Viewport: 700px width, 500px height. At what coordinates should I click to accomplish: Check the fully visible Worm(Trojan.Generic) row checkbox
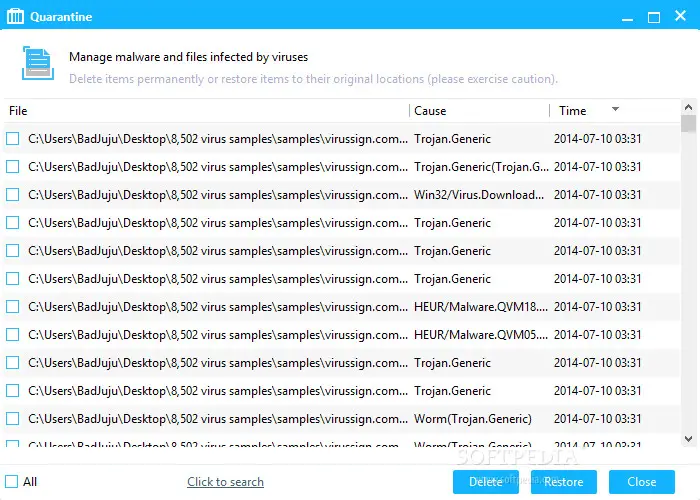[12, 419]
